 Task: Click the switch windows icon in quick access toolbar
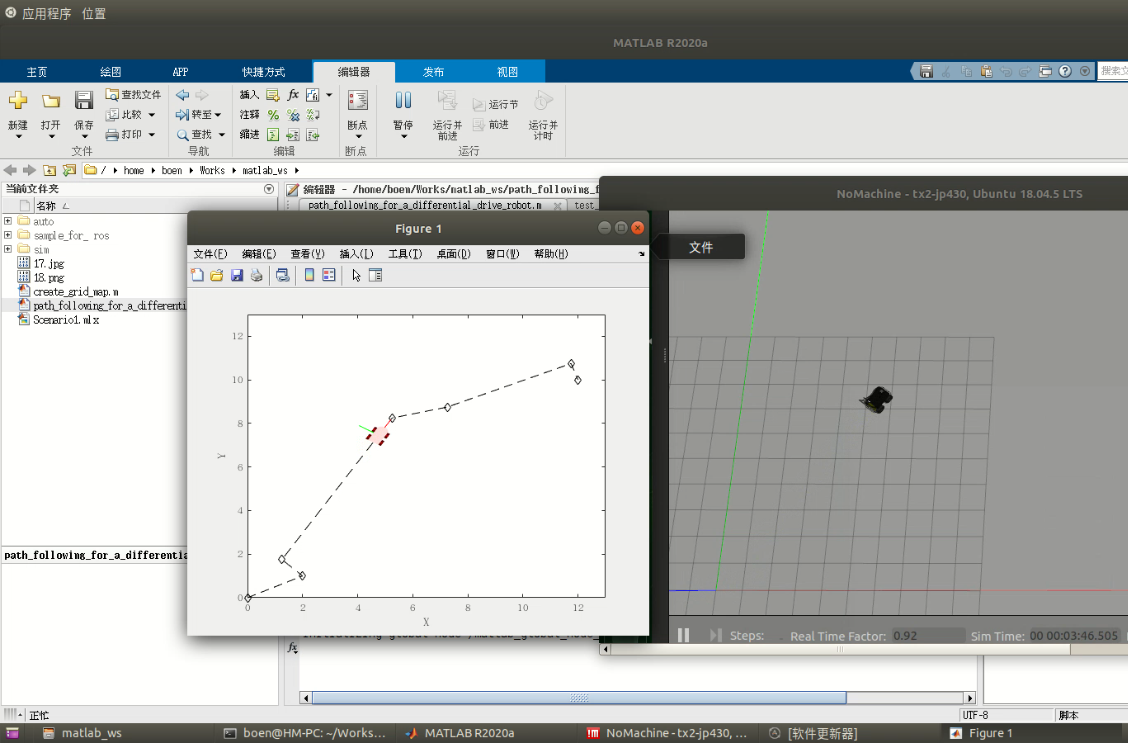point(1045,71)
